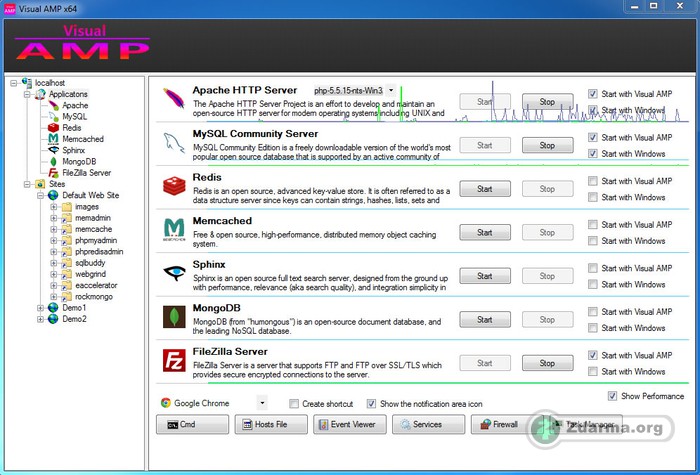Expand the Demo1 site node
This screenshot has height=475, width=700.
pos(40,308)
